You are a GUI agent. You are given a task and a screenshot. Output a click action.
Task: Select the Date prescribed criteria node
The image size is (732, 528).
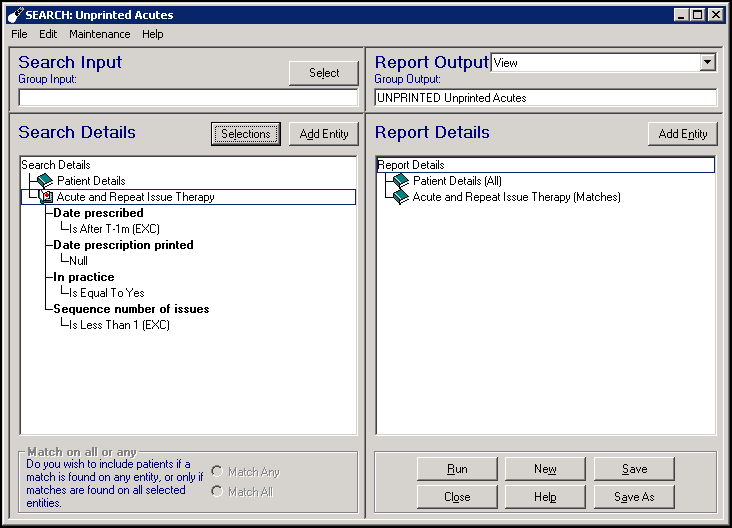[x=98, y=213]
